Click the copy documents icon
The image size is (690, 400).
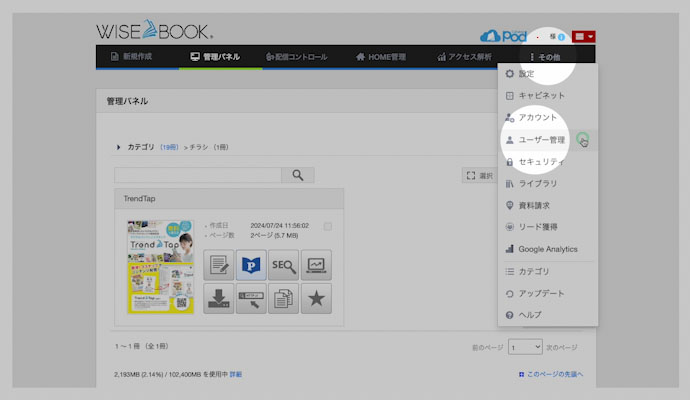pyautogui.click(x=284, y=298)
